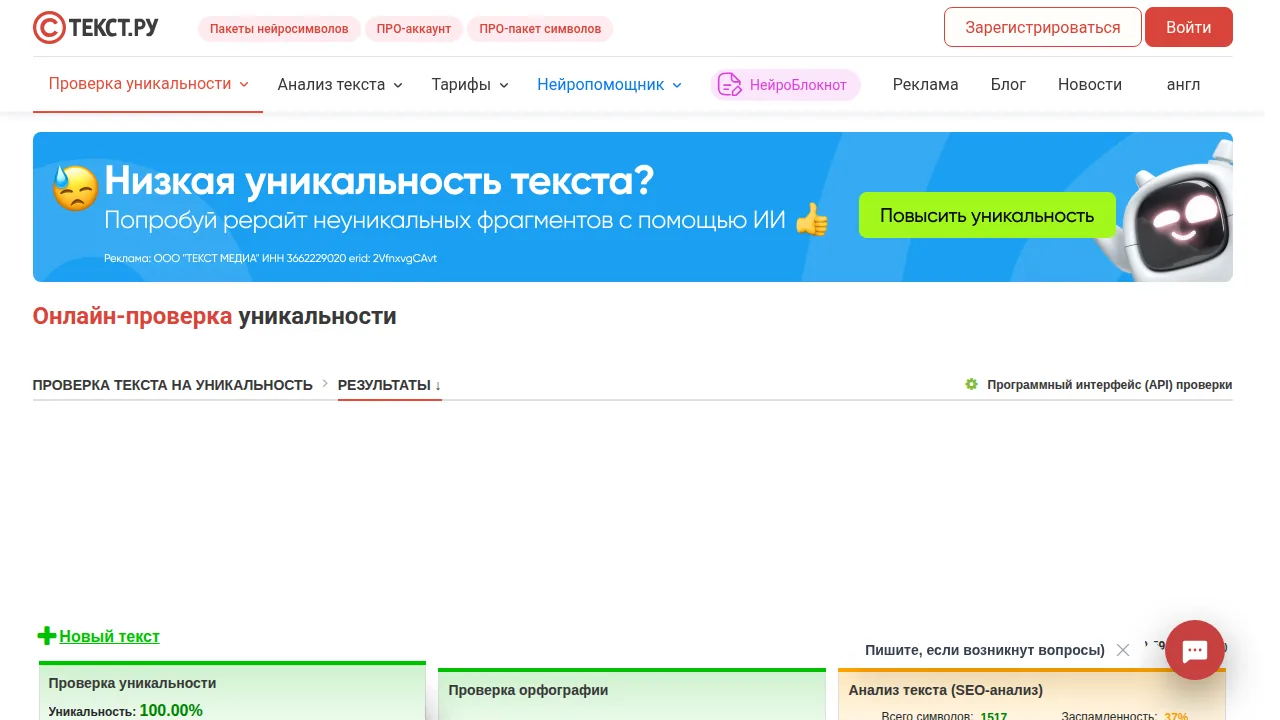Click the ТЕКСТ.РУ logo
1280x720 pixels.
coord(96,27)
